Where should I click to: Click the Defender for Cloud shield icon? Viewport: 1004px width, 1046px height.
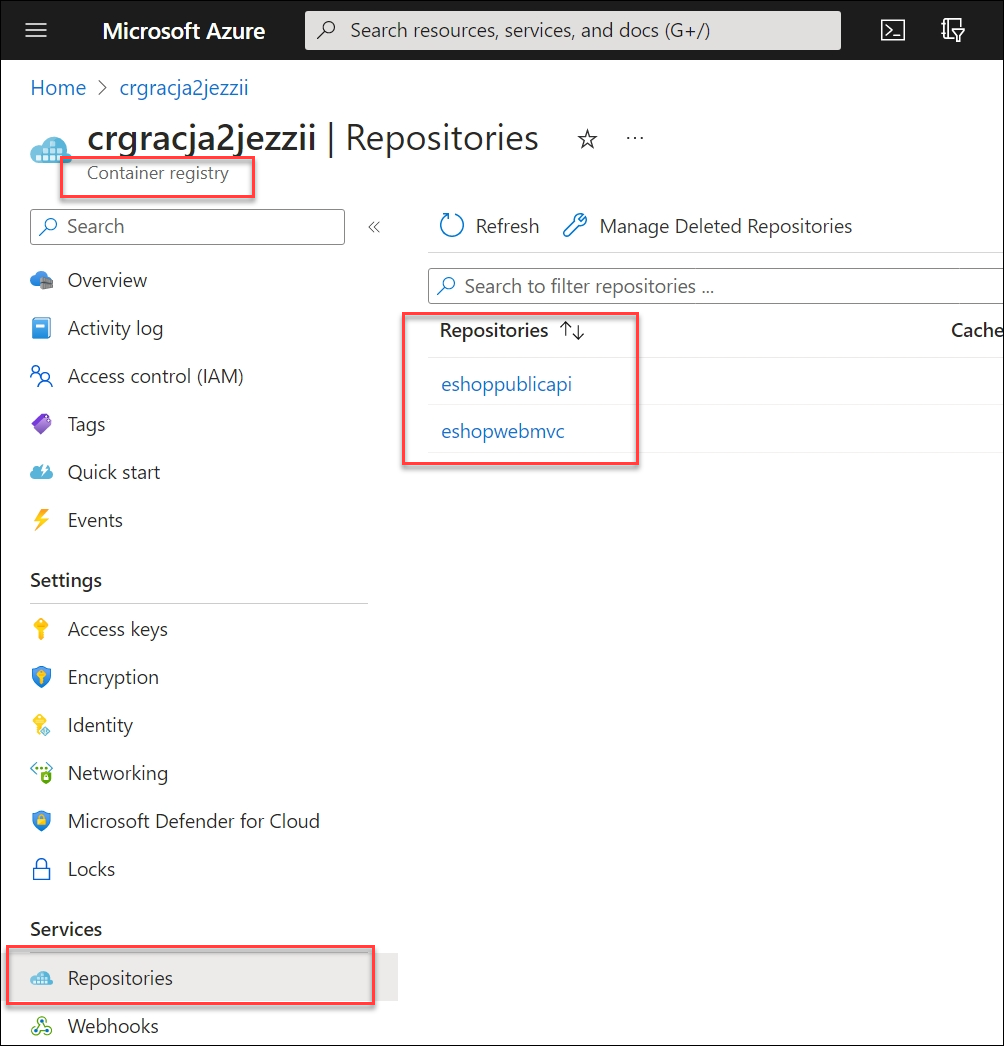click(x=41, y=821)
